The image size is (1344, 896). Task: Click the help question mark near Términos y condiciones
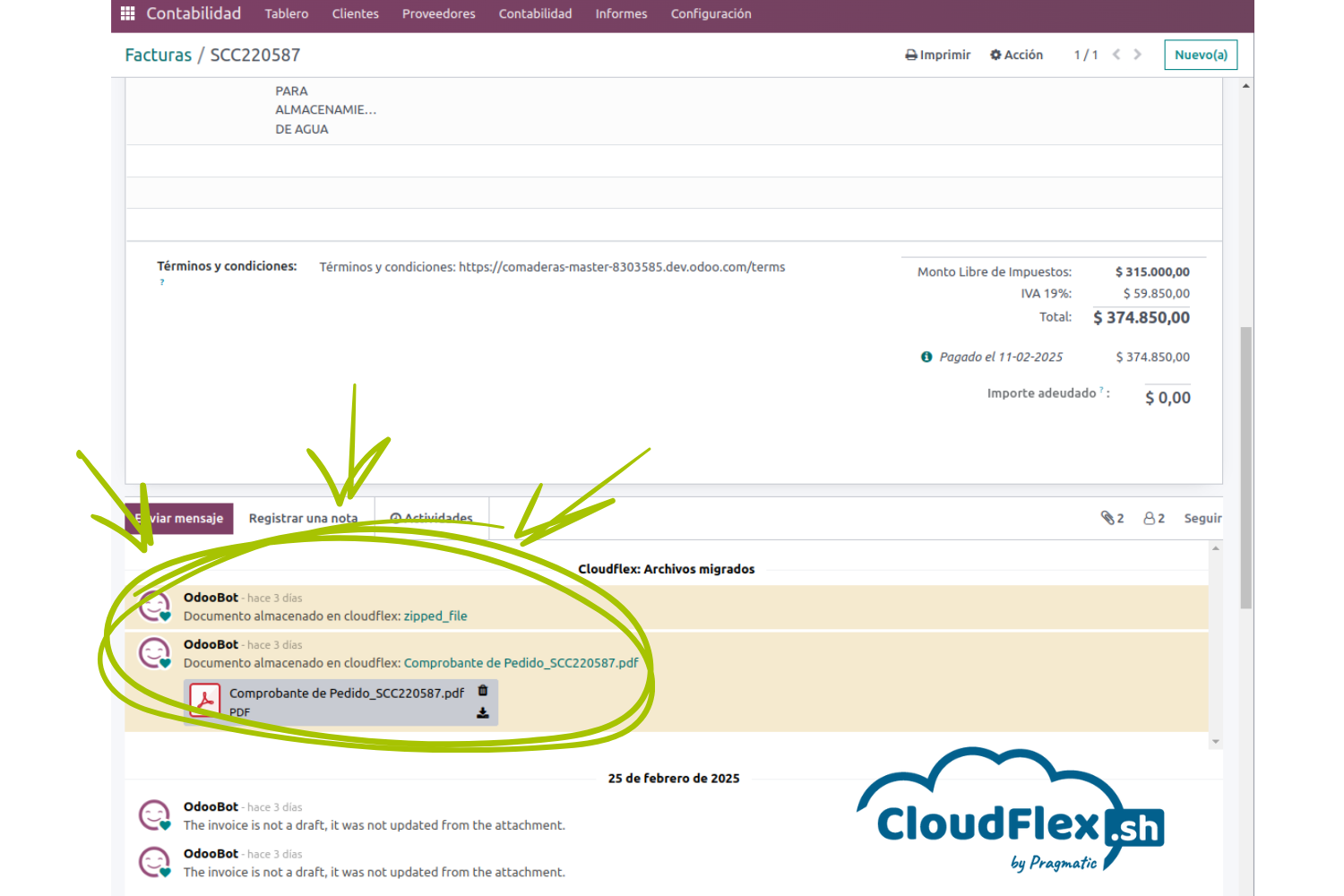[162, 282]
